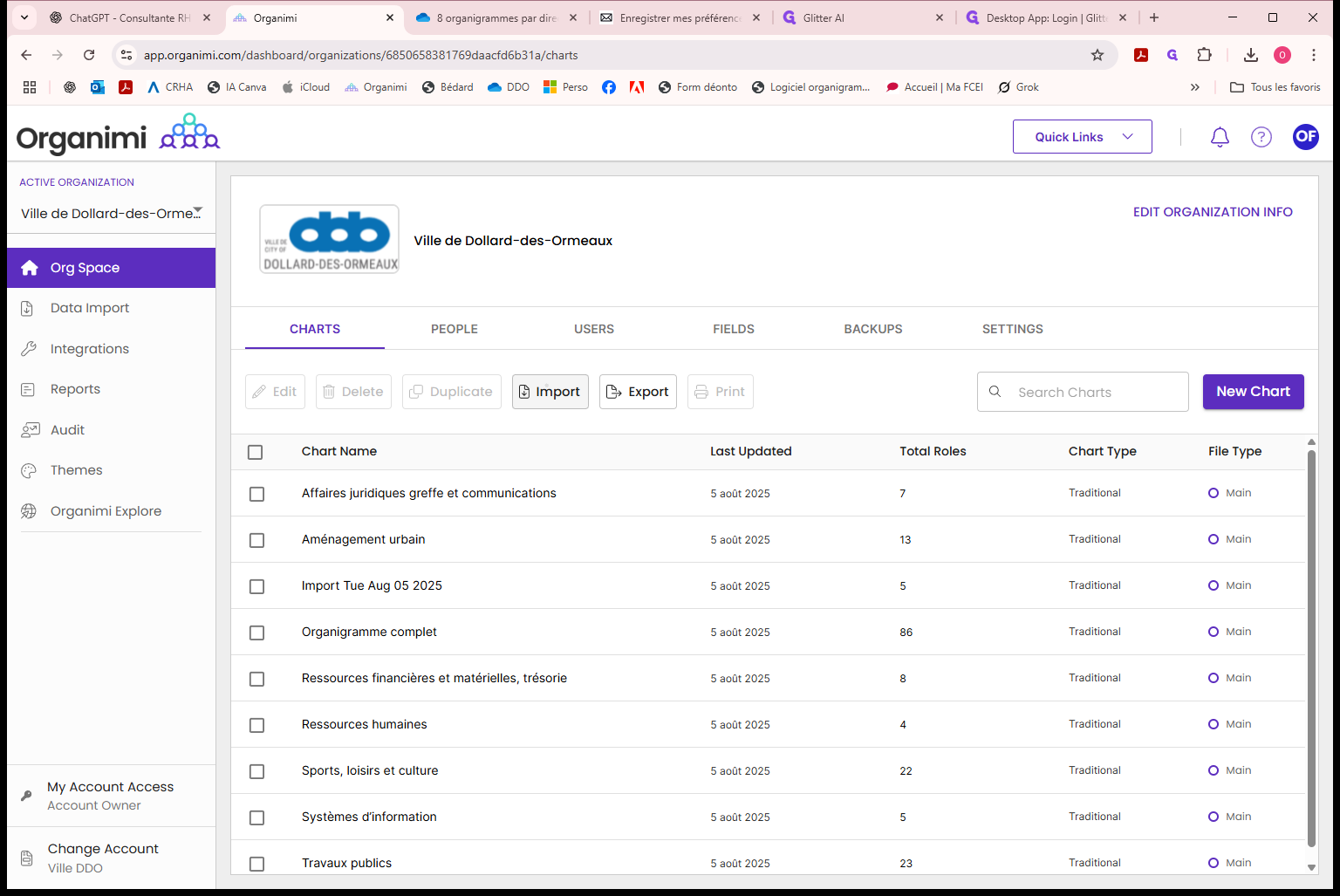Open Themes in sidebar
The width and height of the screenshot is (1340, 896).
click(111, 470)
